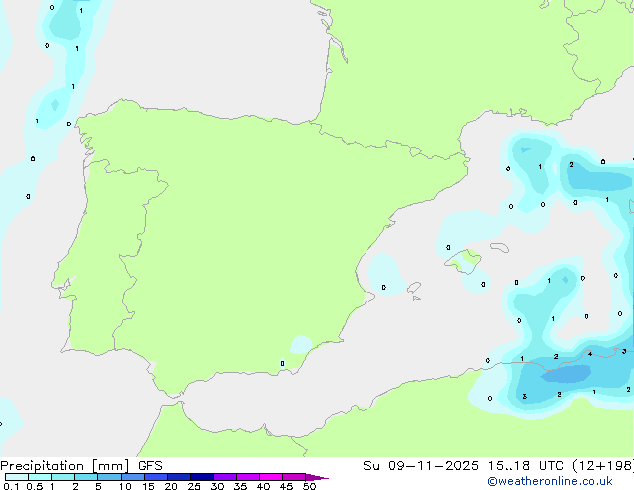Select the 'Su 09-11-2025 15..18 UTC' timestamp

point(463,466)
